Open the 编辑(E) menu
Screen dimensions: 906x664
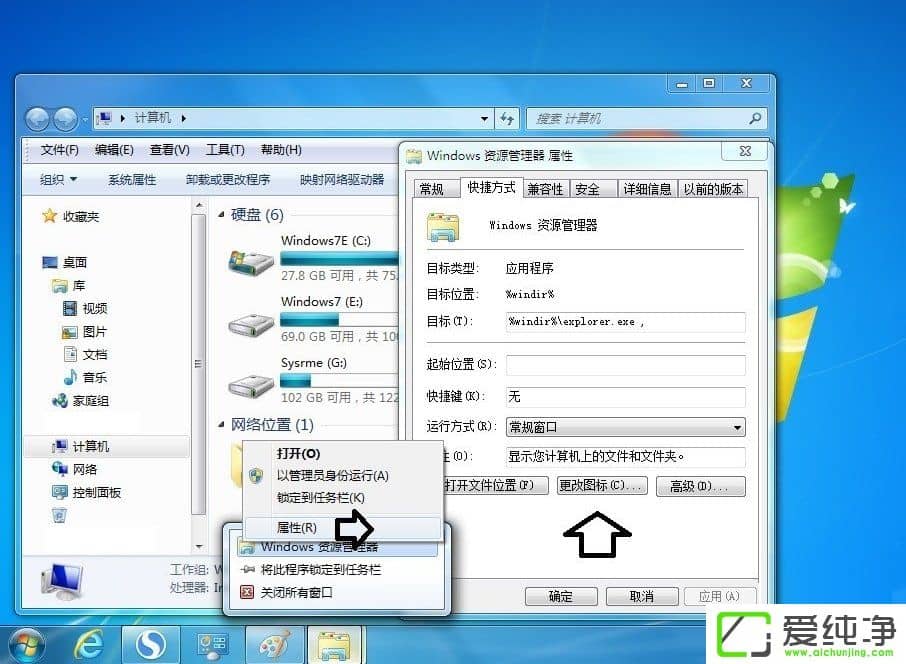click(x=114, y=150)
